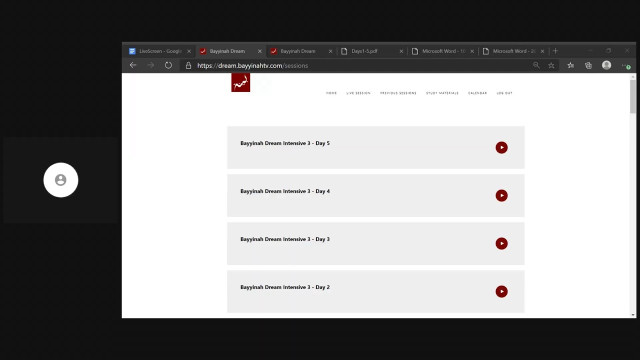The image size is (640, 360).
Task: Switch to the second Bayyinah Dream tab
Action: [301, 51]
